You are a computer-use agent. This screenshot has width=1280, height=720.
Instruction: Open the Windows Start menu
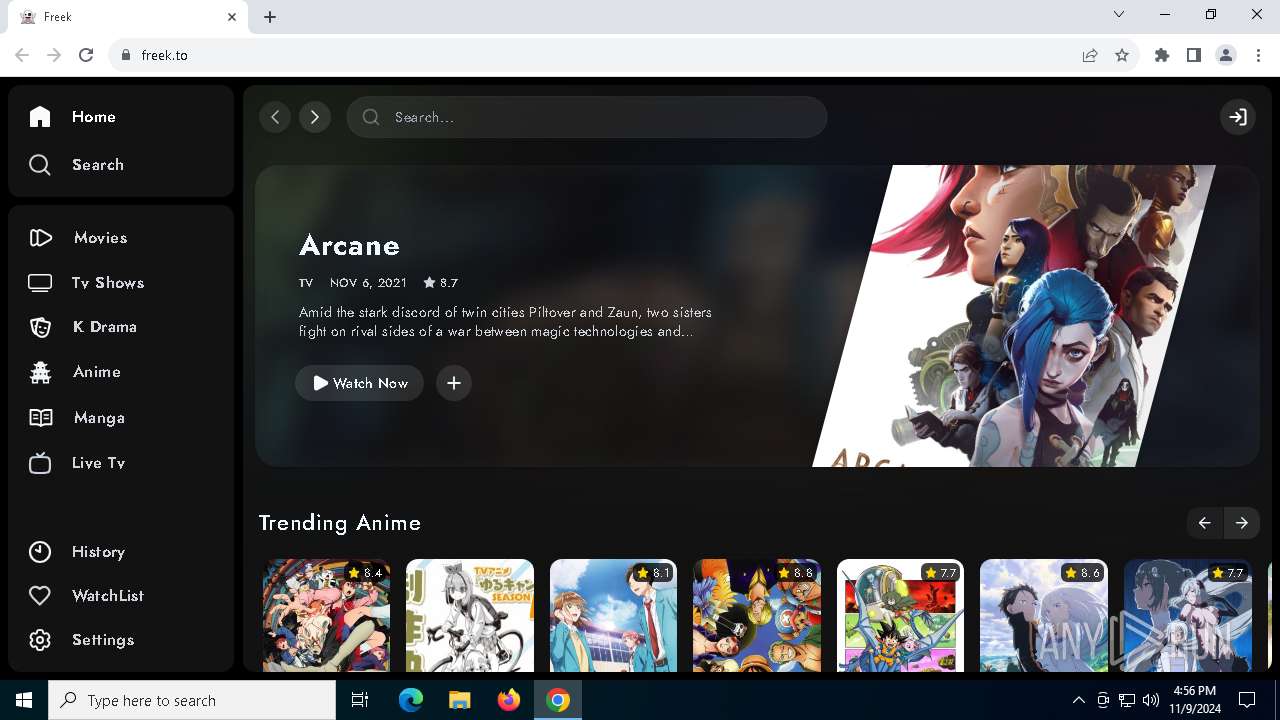[x=24, y=700]
